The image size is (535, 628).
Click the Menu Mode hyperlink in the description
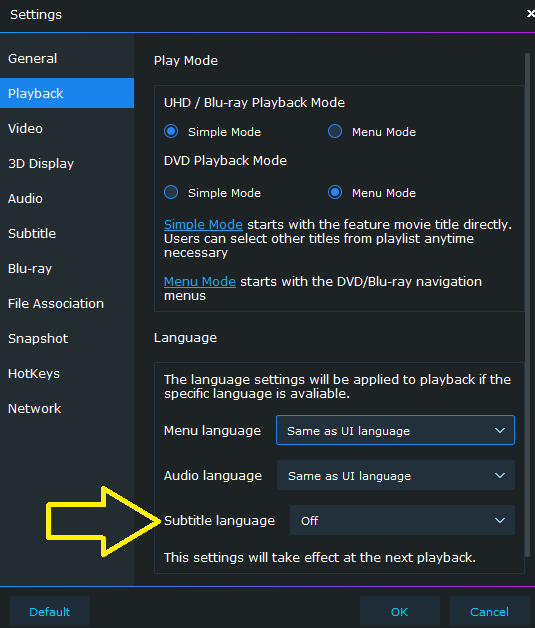pos(199,282)
